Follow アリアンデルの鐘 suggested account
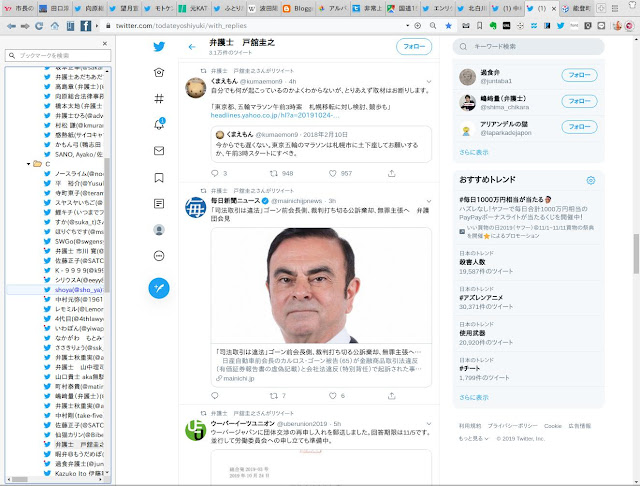640x486 pixels. pos(579,127)
